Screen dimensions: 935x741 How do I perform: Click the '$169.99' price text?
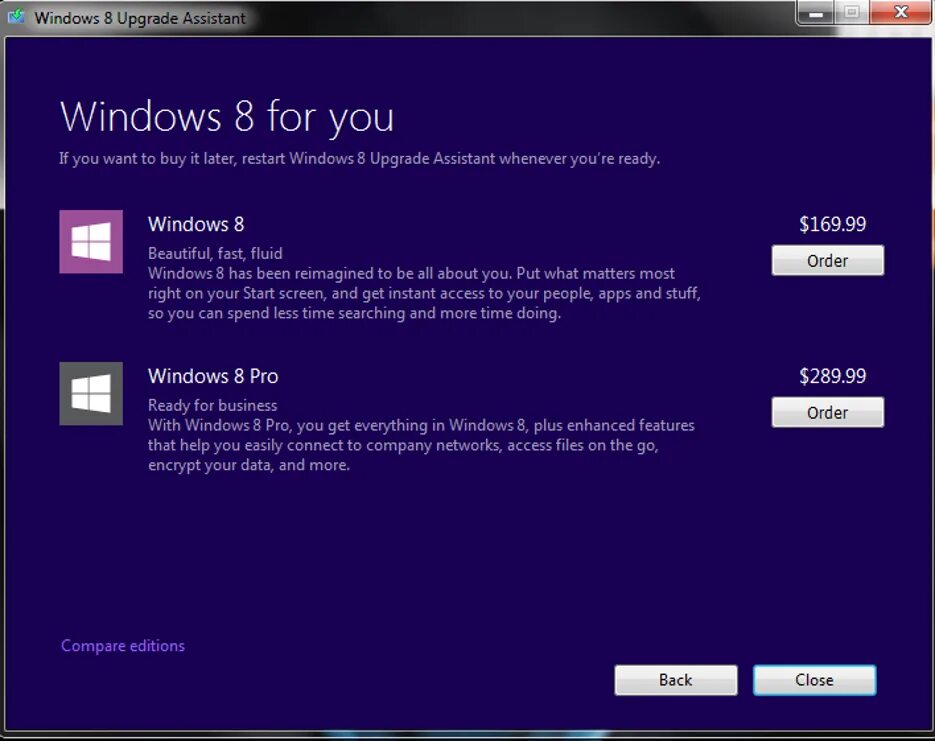[x=832, y=224]
